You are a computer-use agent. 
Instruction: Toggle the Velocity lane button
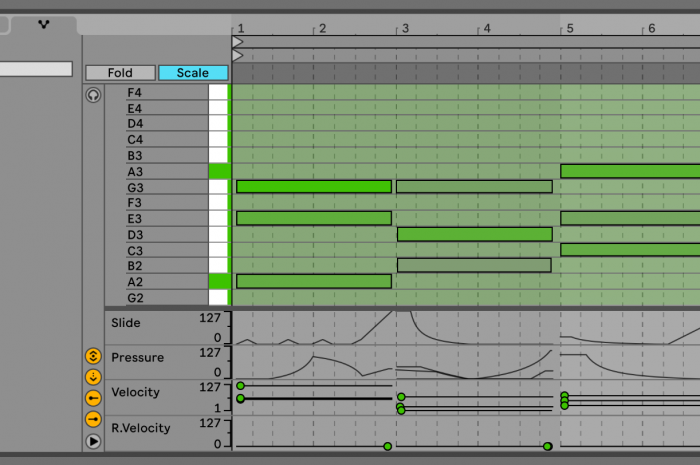point(93,398)
